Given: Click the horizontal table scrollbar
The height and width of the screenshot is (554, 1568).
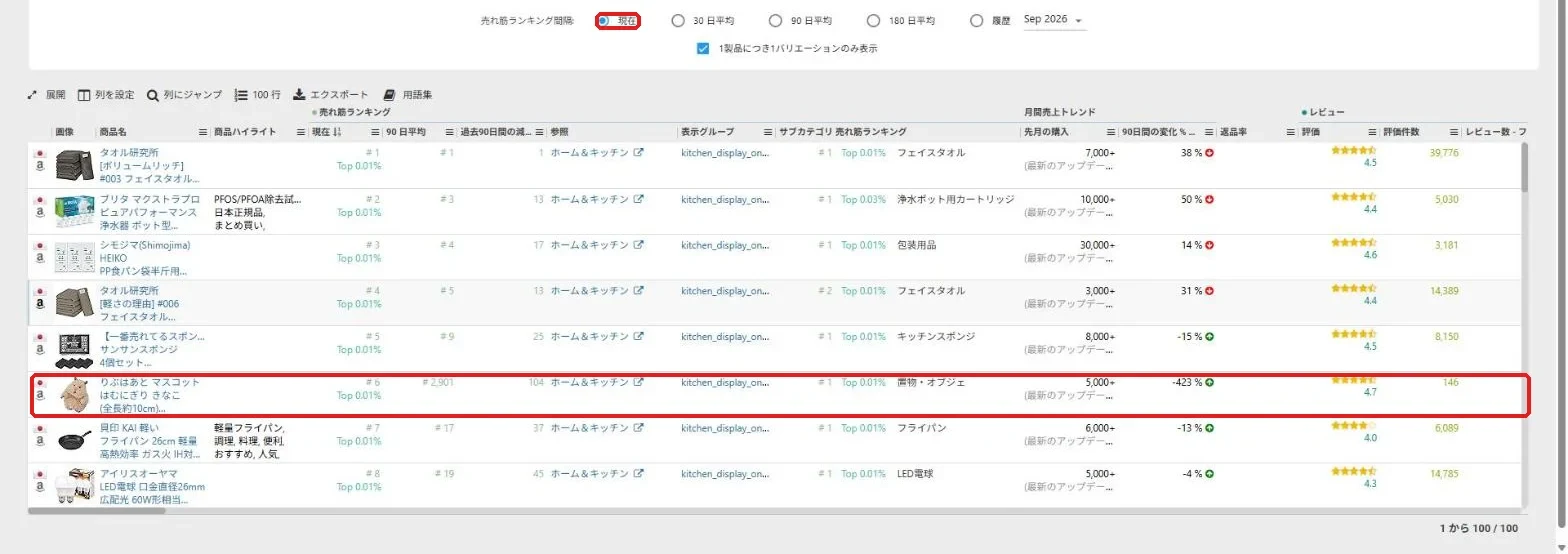Looking at the screenshot, I should click(x=97, y=510).
